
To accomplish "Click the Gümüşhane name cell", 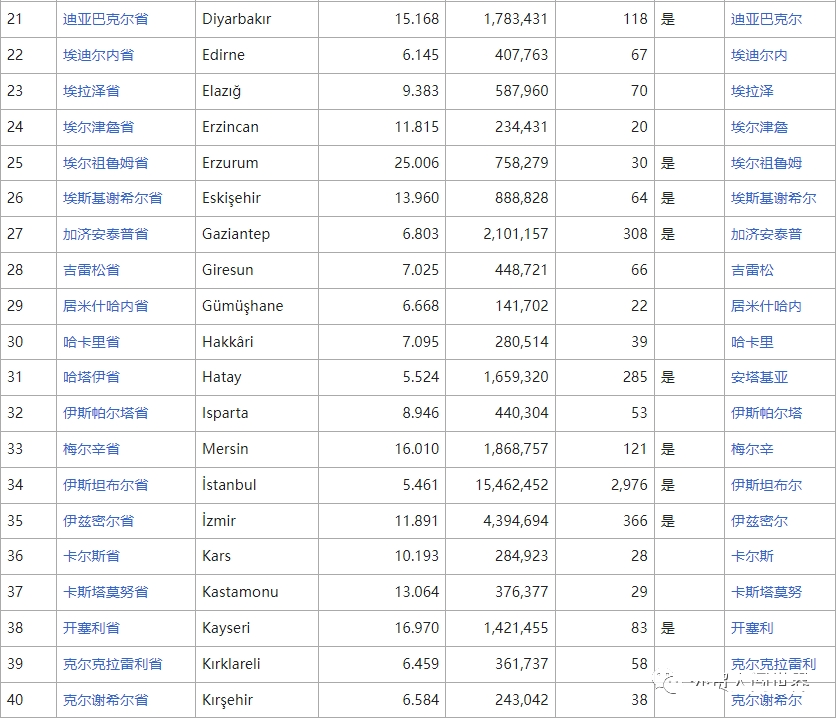I will click(242, 306).
